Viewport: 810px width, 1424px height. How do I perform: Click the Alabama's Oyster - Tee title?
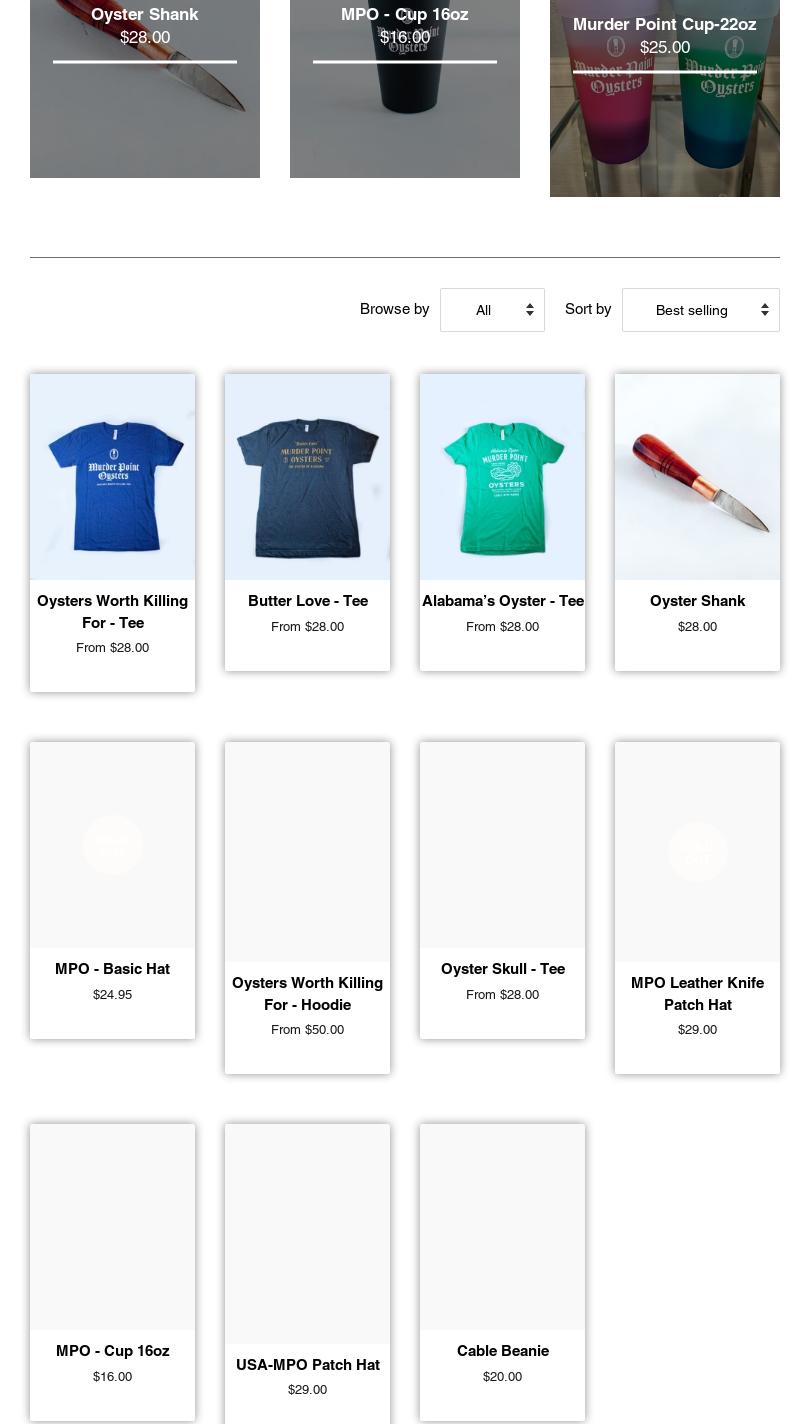[x=502, y=601]
